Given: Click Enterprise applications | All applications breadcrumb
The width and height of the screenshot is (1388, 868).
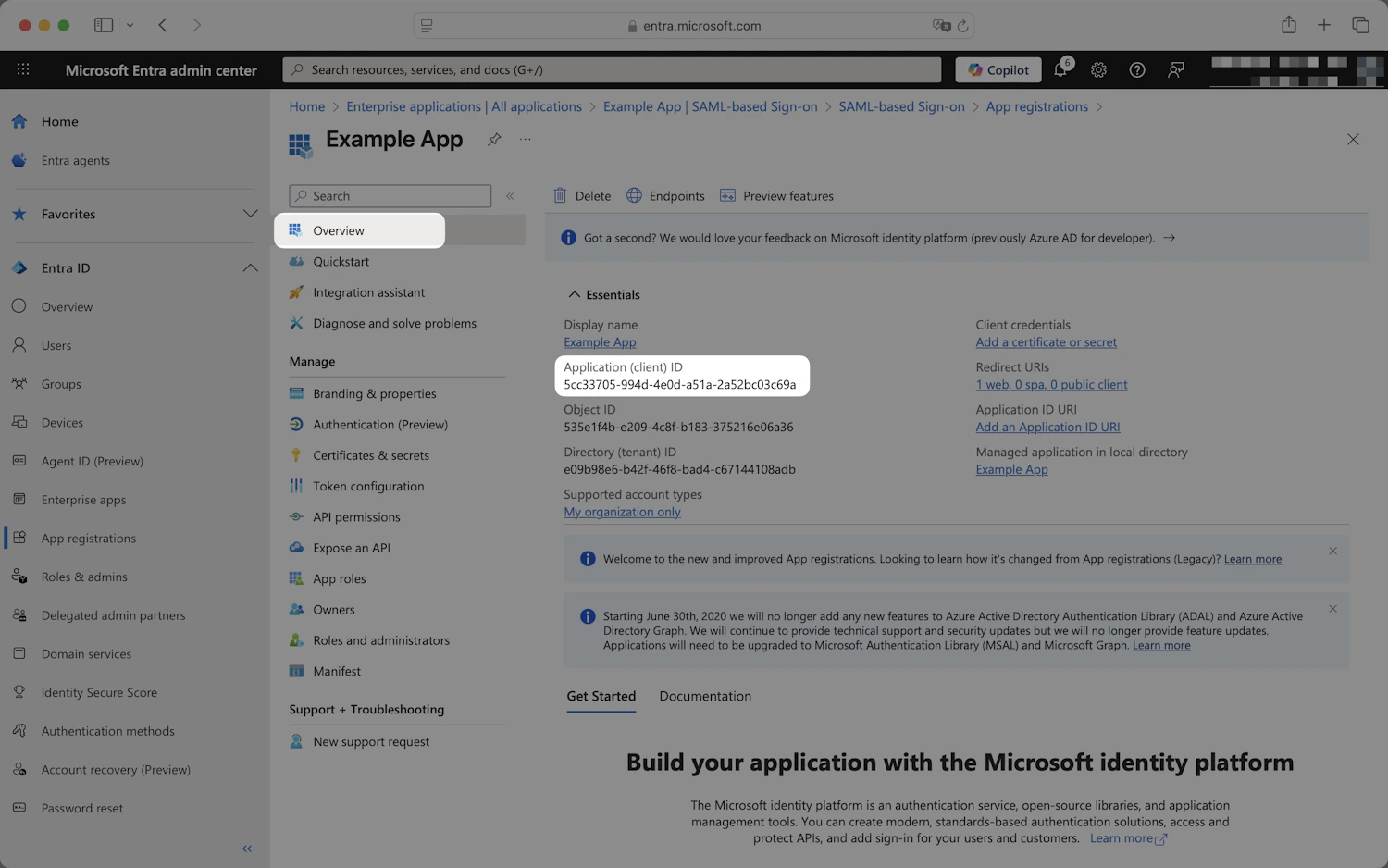Looking at the screenshot, I should coord(464,106).
